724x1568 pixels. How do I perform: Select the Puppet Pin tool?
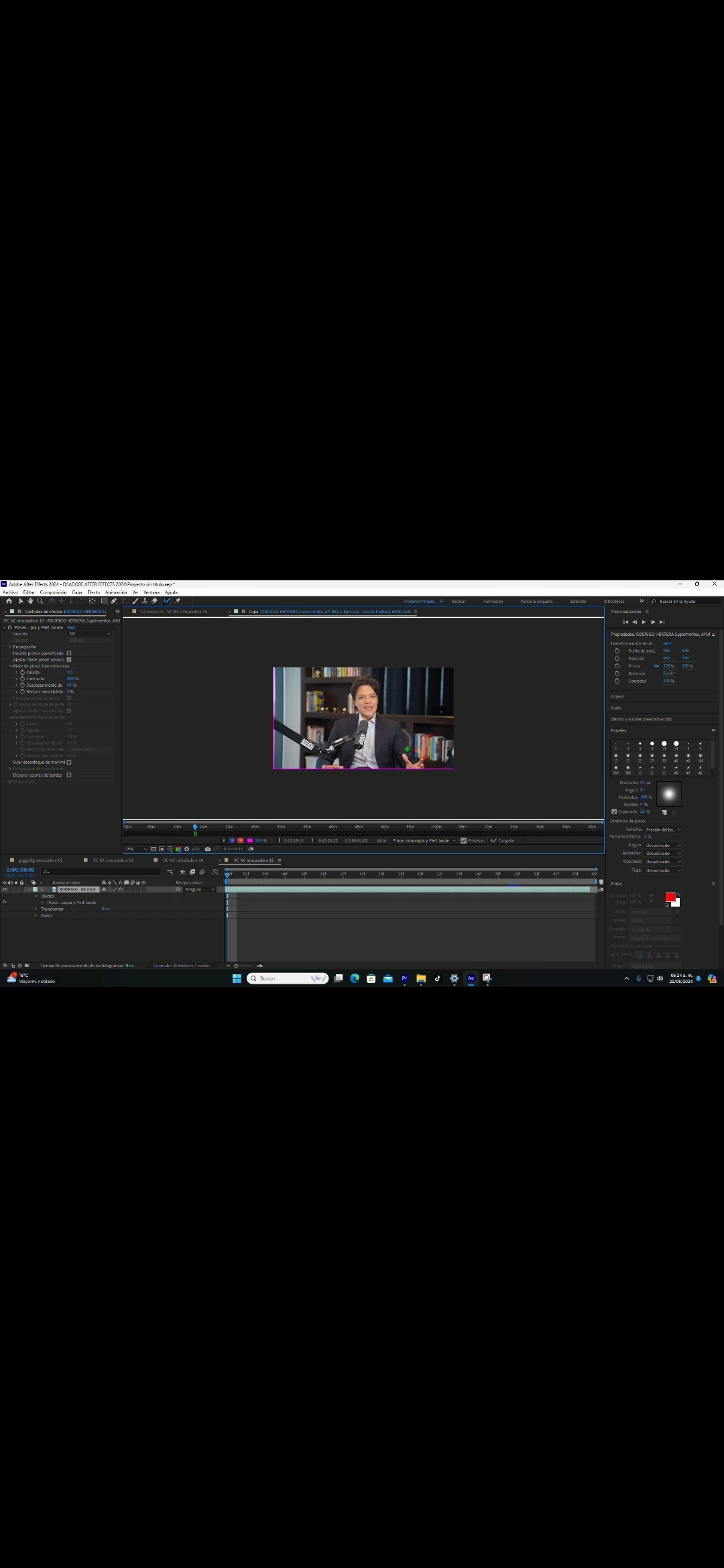point(178,601)
